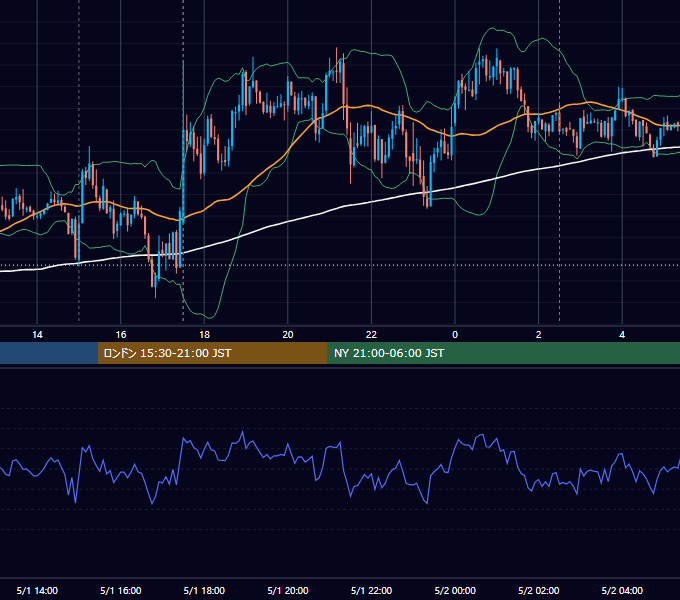680x600 pixels.
Task: Click the 4 hour axis label
Action: pos(622,334)
